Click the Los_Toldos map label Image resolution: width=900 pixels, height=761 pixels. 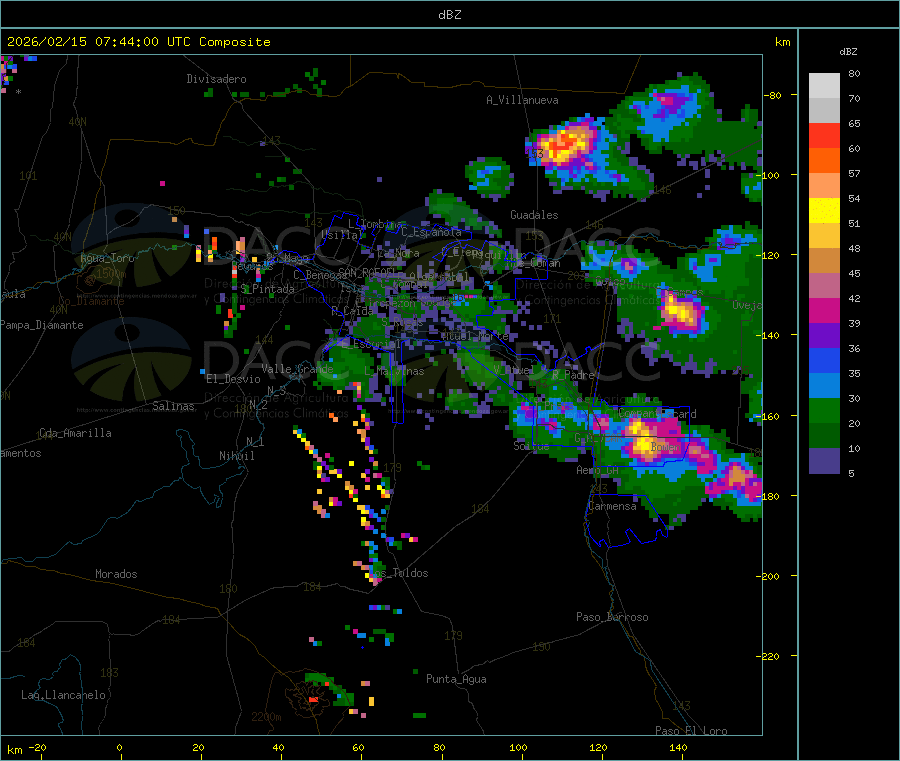pyautogui.click(x=398, y=573)
